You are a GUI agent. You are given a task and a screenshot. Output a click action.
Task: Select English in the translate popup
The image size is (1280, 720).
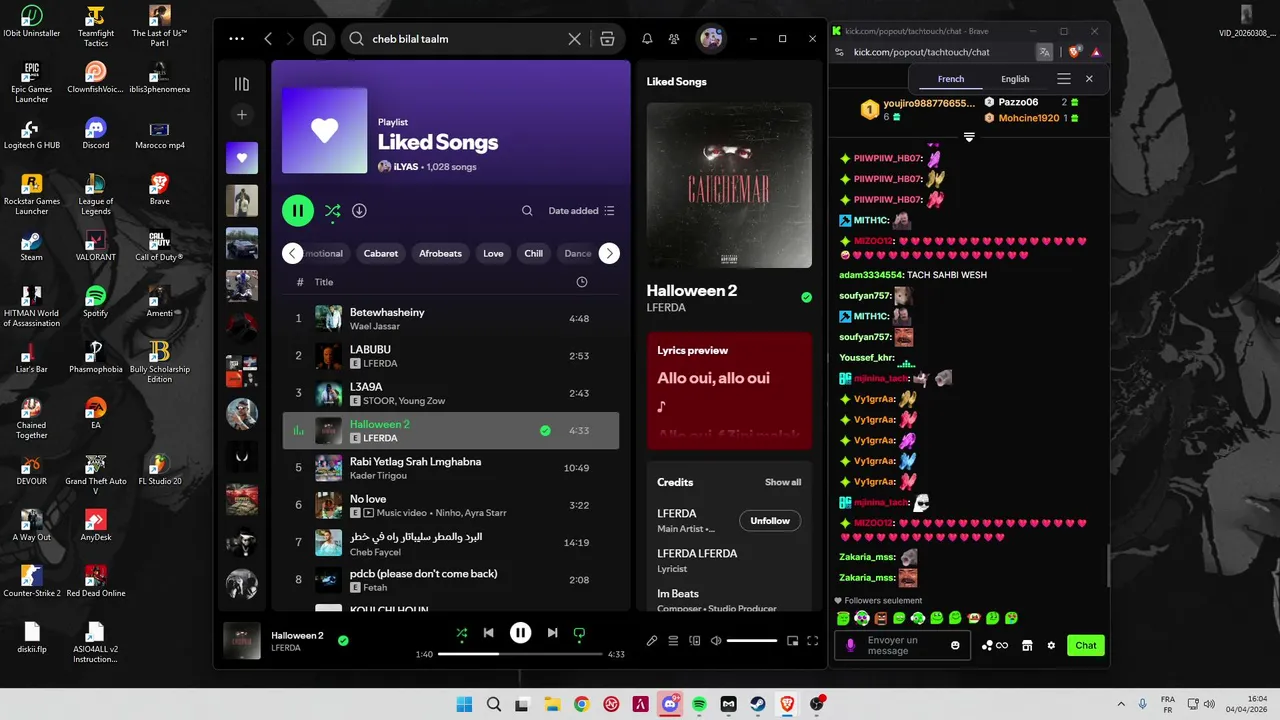click(x=1015, y=79)
